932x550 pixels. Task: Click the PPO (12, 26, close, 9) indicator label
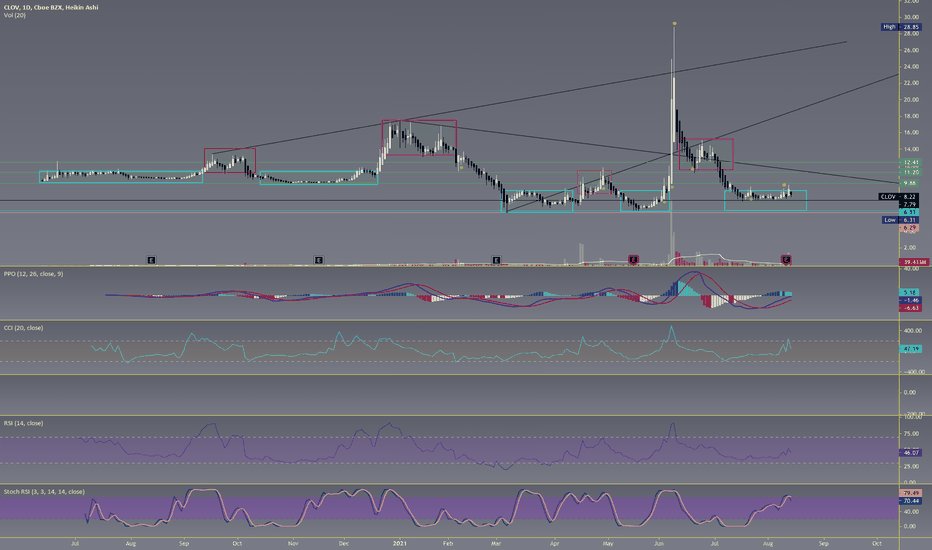pyautogui.click(x=33, y=274)
